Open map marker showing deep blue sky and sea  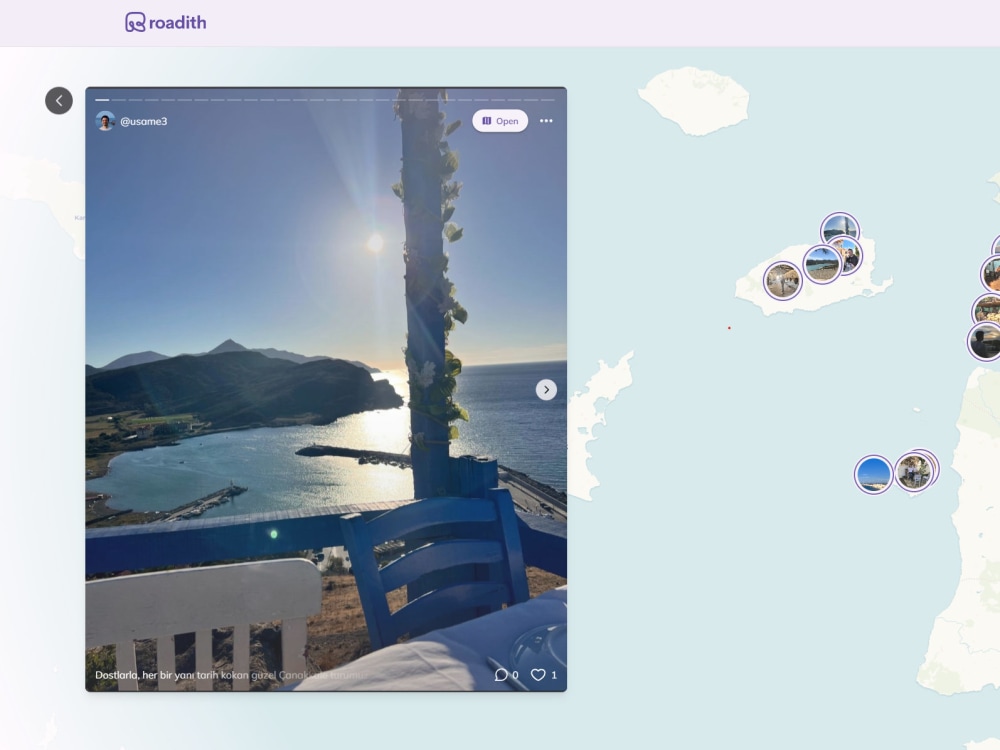[873, 474]
